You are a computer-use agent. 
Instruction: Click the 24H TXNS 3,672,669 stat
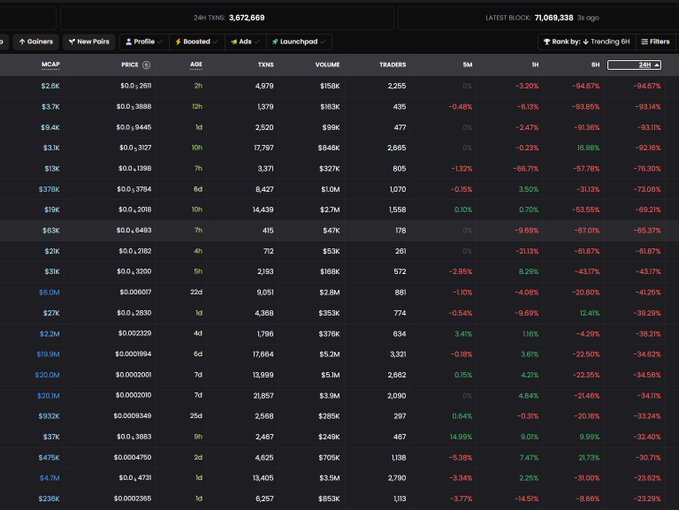[x=229, y=18]
